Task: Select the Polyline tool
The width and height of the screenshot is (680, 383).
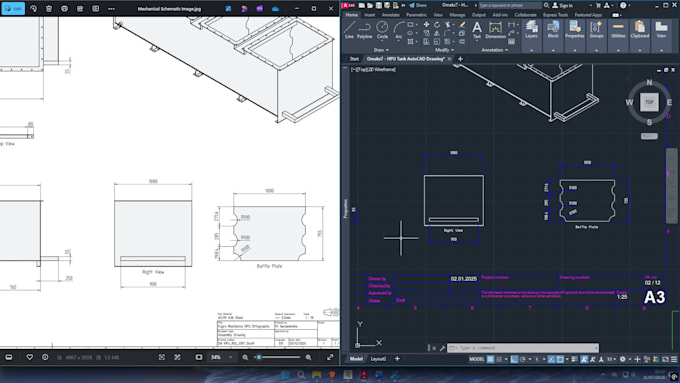Action: [364, 30]
